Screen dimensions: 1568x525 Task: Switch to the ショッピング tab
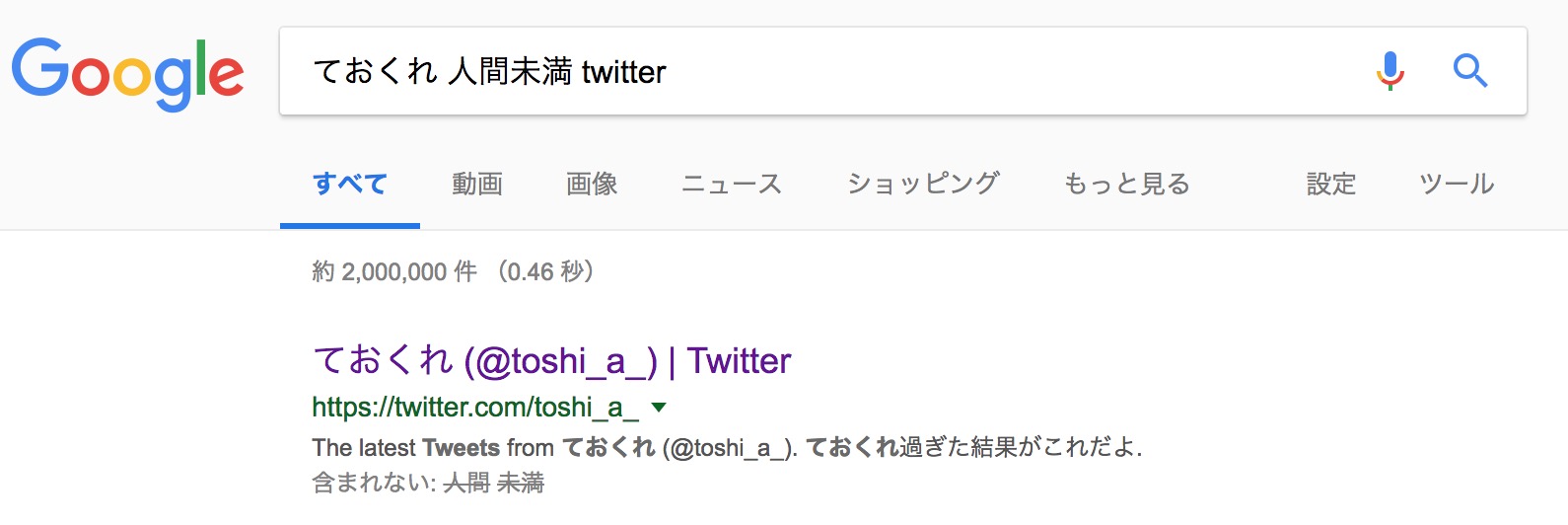(x=923, y=185)
